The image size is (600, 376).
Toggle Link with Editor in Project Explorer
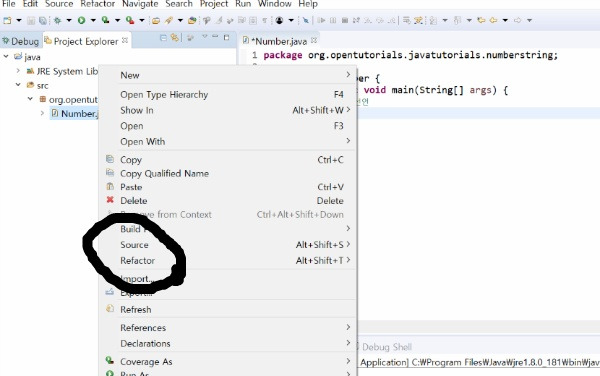tap(174, 37)
